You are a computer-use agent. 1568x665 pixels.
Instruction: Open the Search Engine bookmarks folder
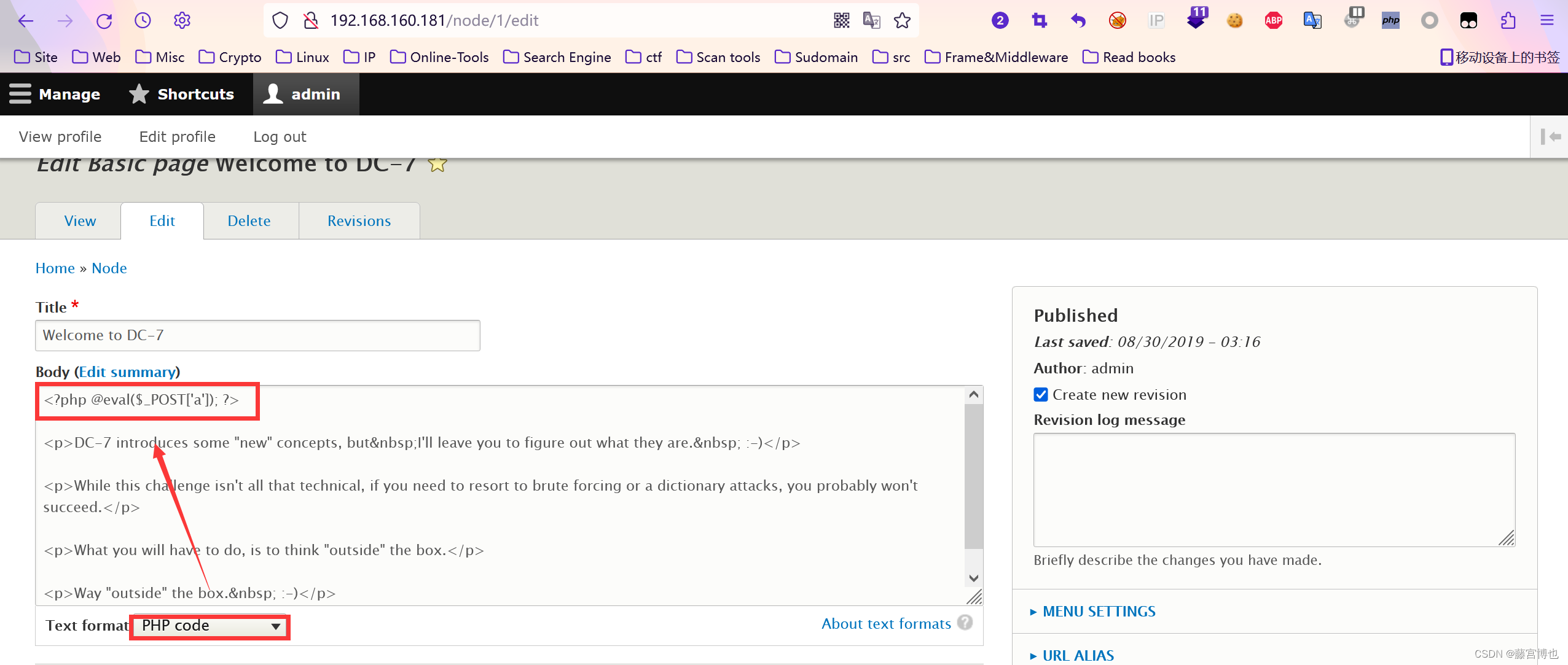point(557,57)
